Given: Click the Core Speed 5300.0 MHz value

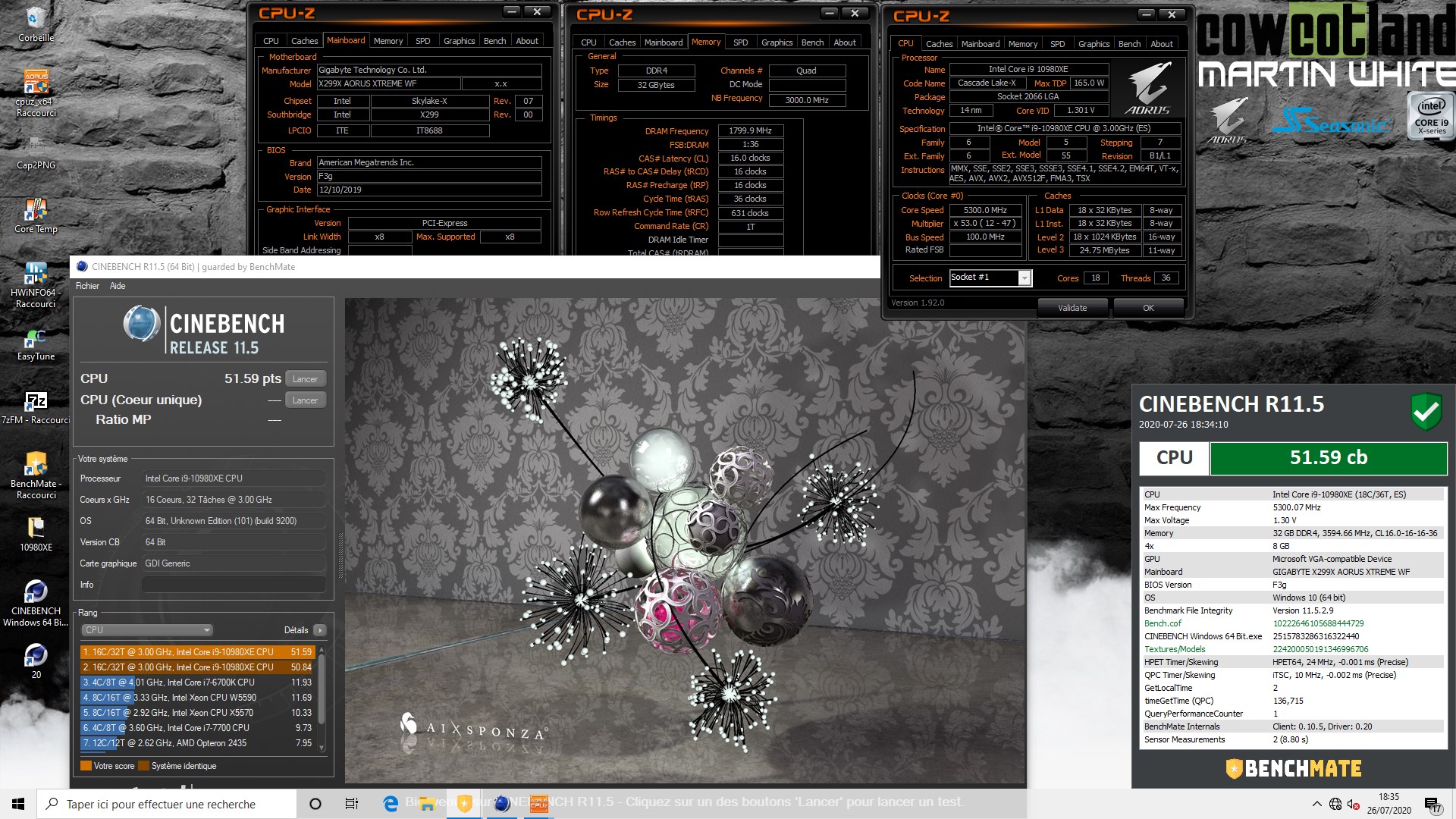Looking at the screenshot, I should tap(985, 210).
